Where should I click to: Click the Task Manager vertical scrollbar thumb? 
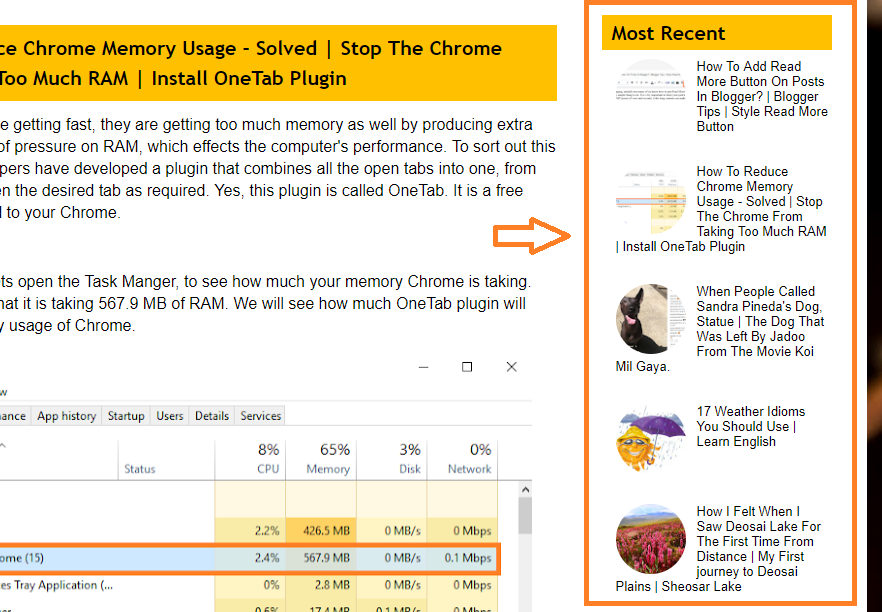[525, 516]
